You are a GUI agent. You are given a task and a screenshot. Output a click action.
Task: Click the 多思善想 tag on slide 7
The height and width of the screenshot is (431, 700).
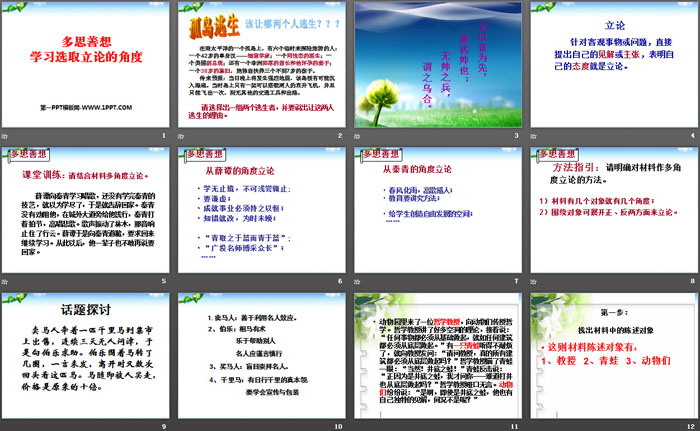click(x=382, y=155)
